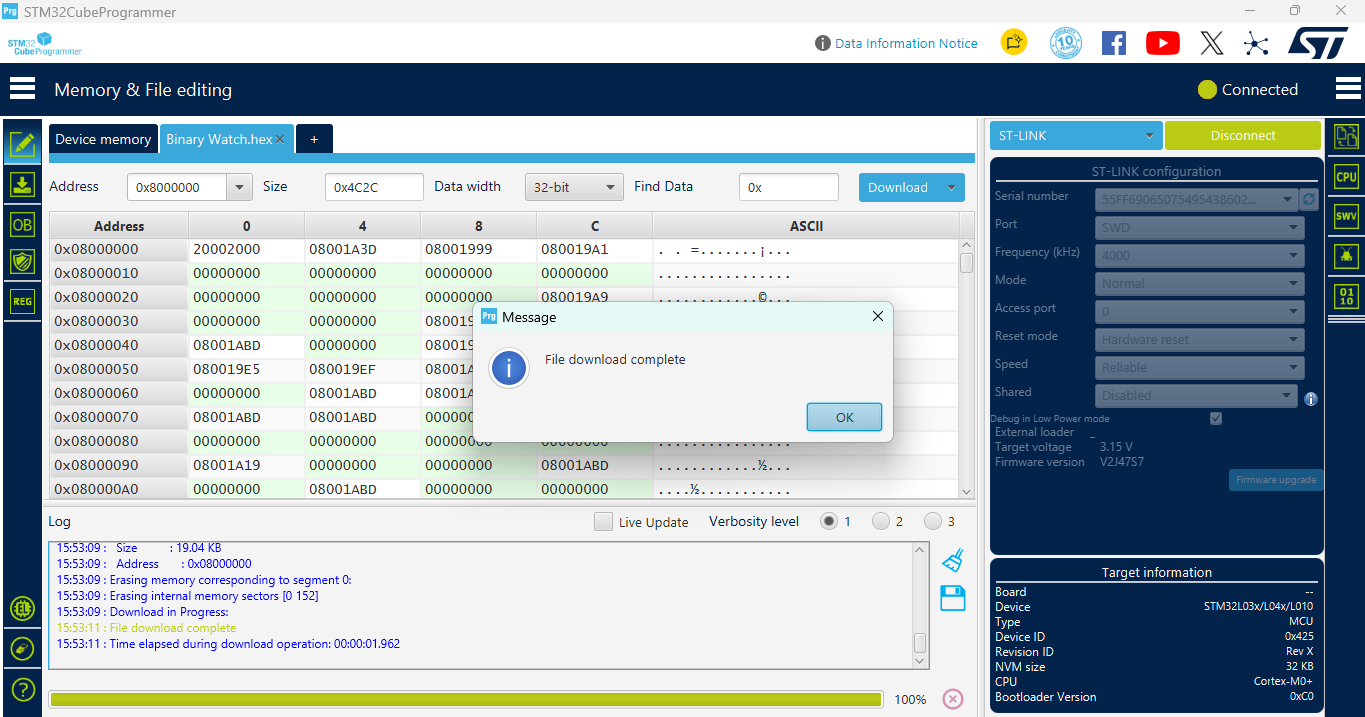
Task: Cancel operation with red X beside progress
Action: pyautogui.click(x=953, y=699)
